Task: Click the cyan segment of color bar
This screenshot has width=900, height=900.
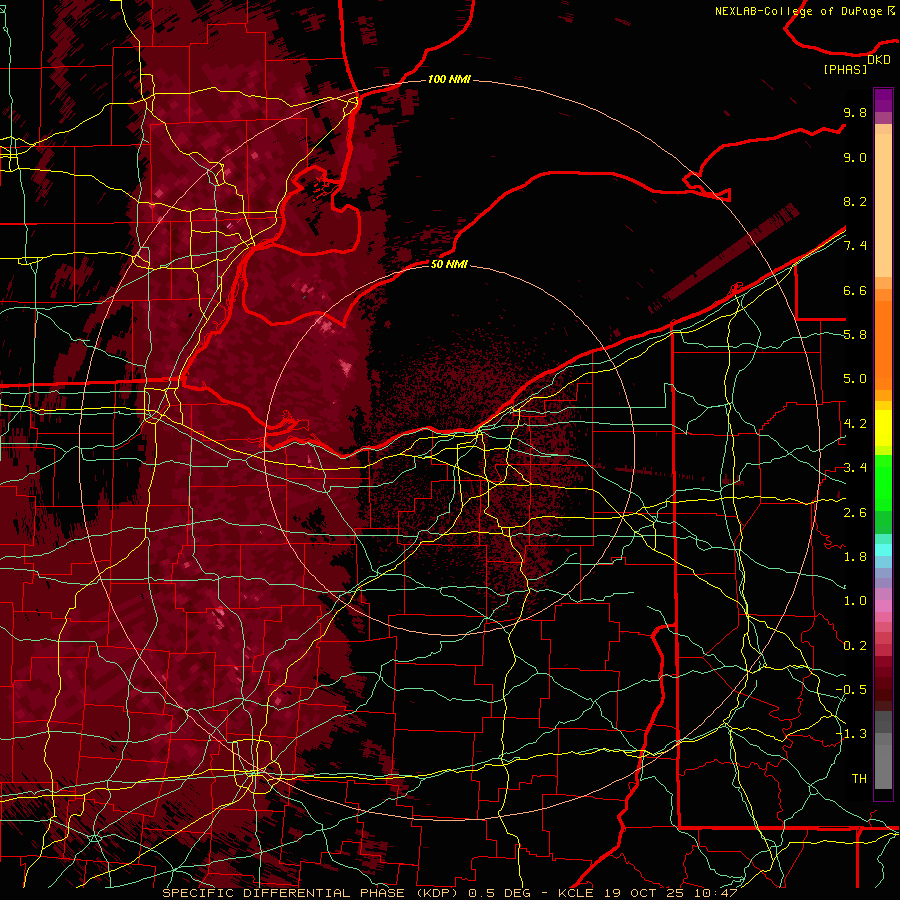Action: coord(883,550)
